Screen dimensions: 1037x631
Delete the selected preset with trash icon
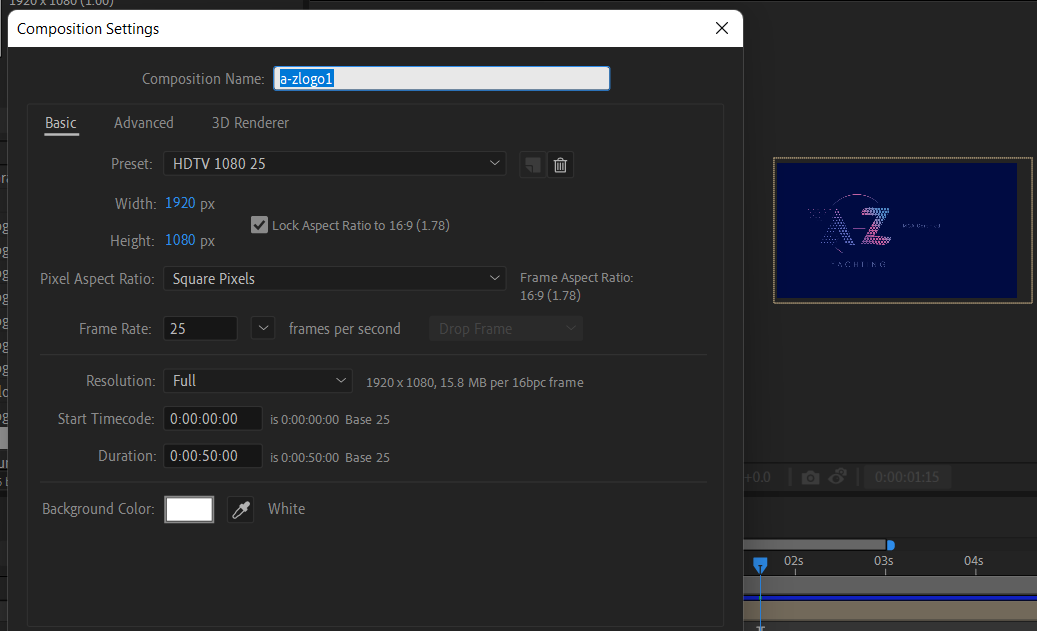tap(560, 164)
